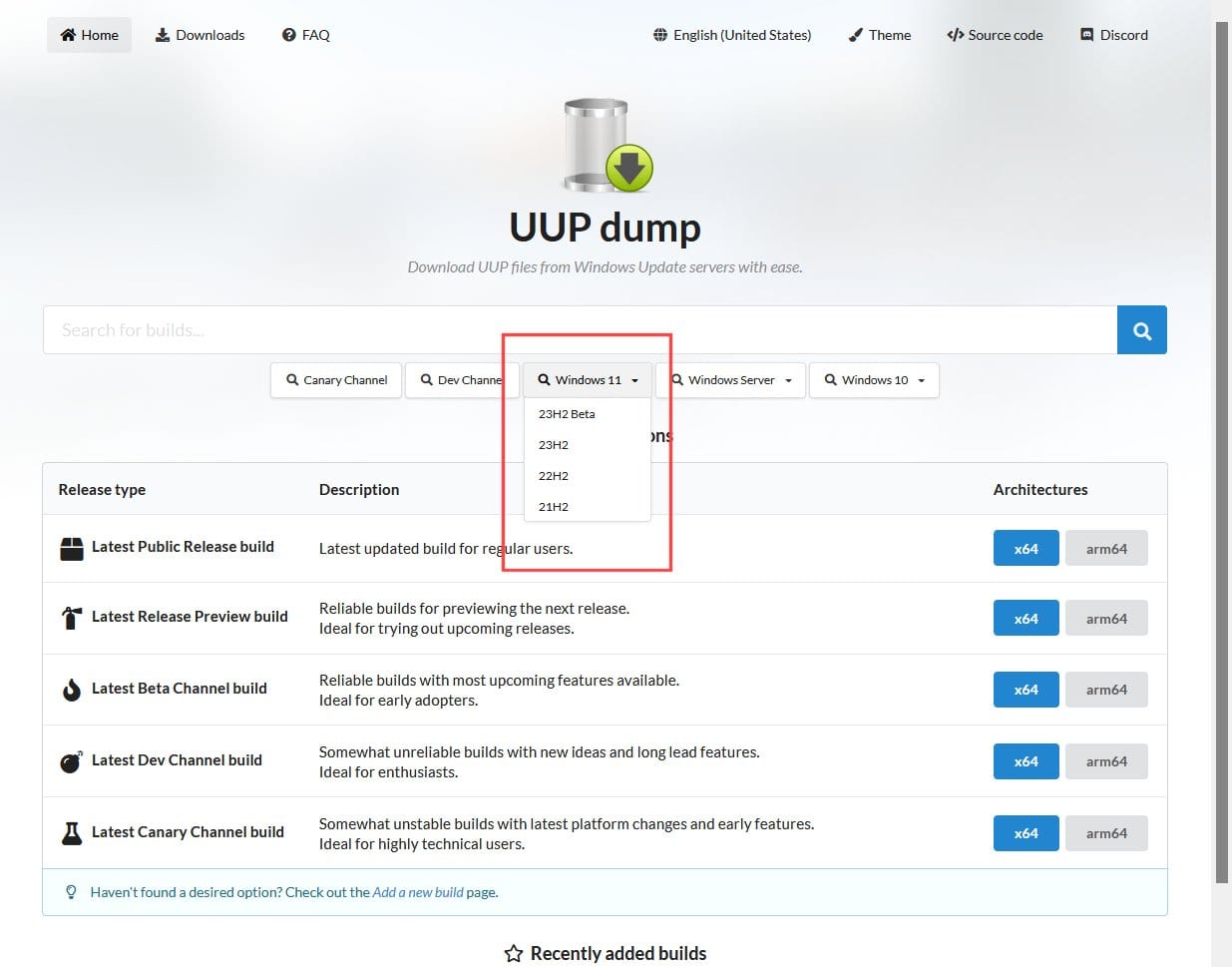Choose x64 for Latest Dev Channel build
The image size is (1232, 967).
[1026, 761]
